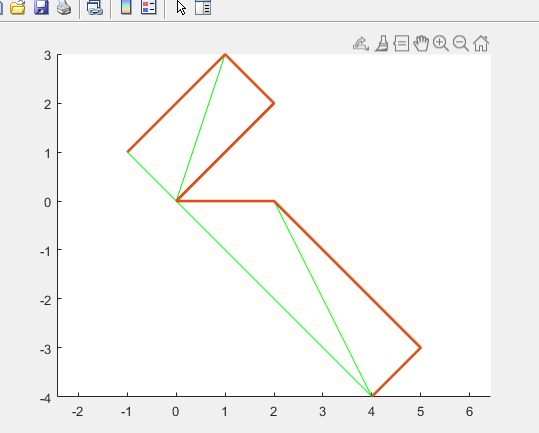539x433 pixels.
Task: Click x-axis tick label 0
Action: point(176,411)
